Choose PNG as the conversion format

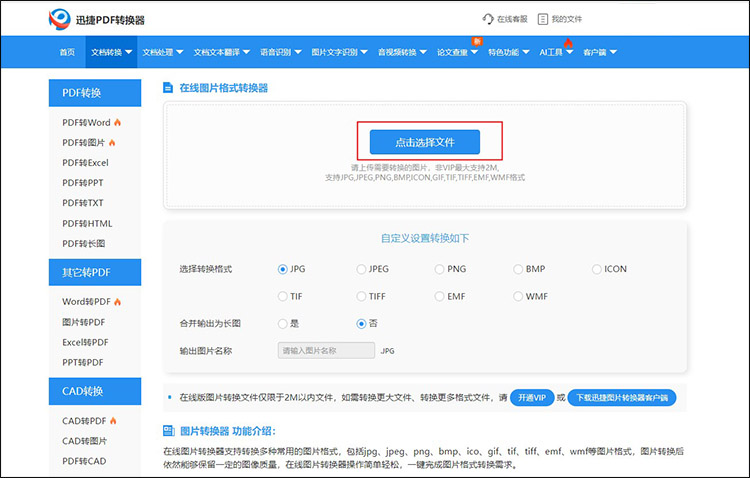[x=439, y=269]
